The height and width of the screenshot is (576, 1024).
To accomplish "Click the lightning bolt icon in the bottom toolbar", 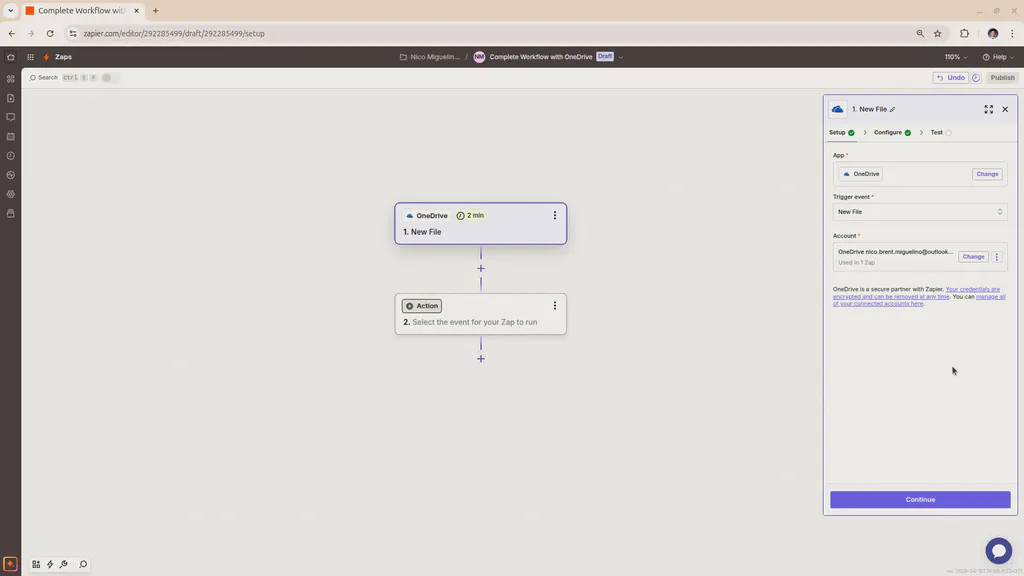I will [x=49, y=564].
